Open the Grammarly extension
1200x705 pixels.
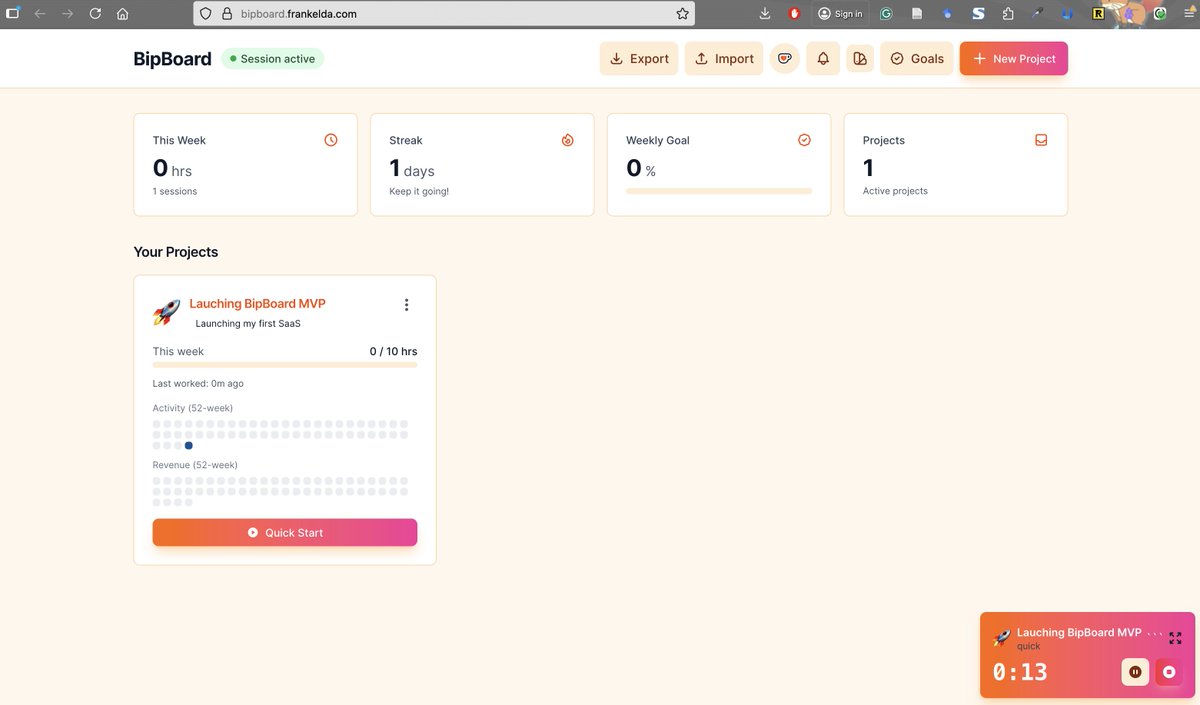[x=886, y=14]
